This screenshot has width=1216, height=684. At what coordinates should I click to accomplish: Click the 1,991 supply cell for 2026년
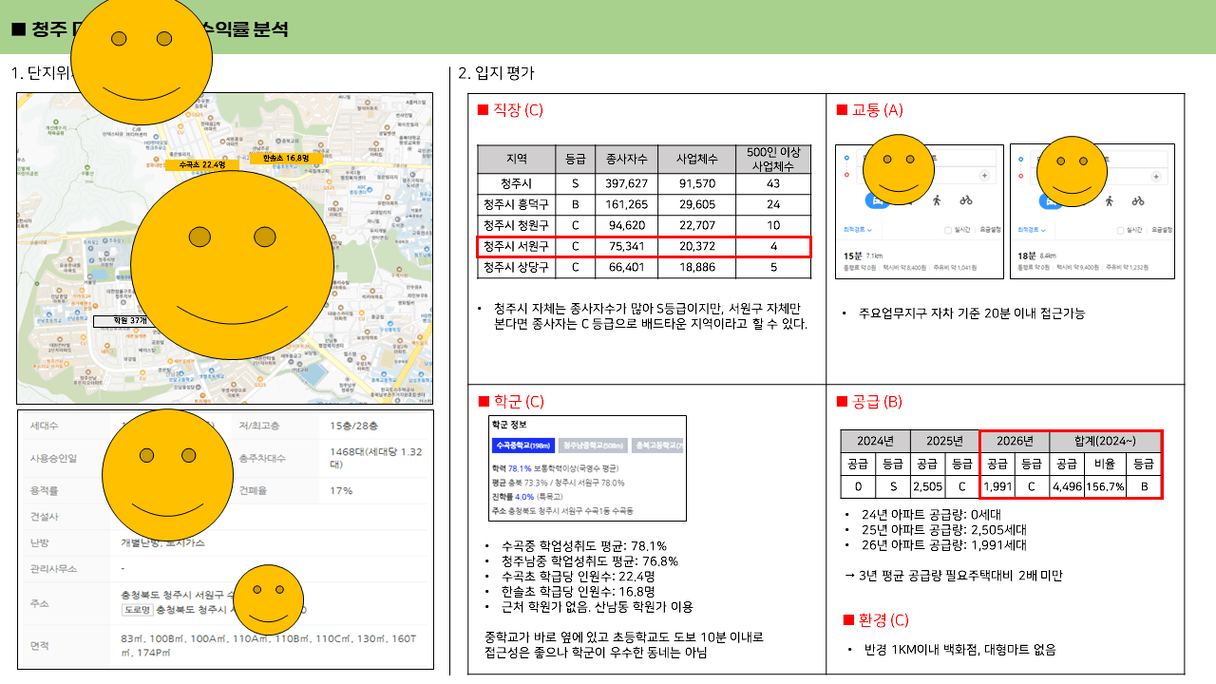997,488
